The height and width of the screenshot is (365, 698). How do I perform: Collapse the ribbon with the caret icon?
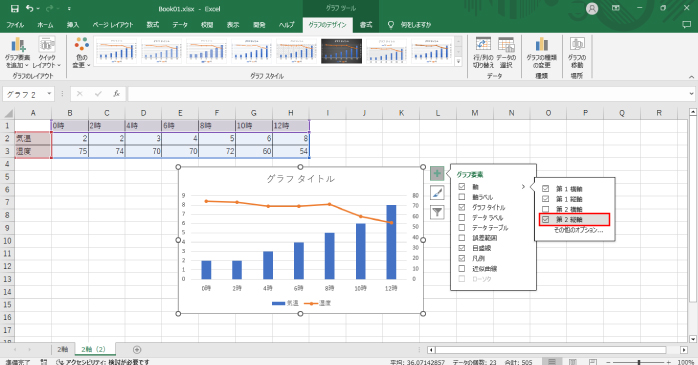pyautogui.click(x=691, y=77)
